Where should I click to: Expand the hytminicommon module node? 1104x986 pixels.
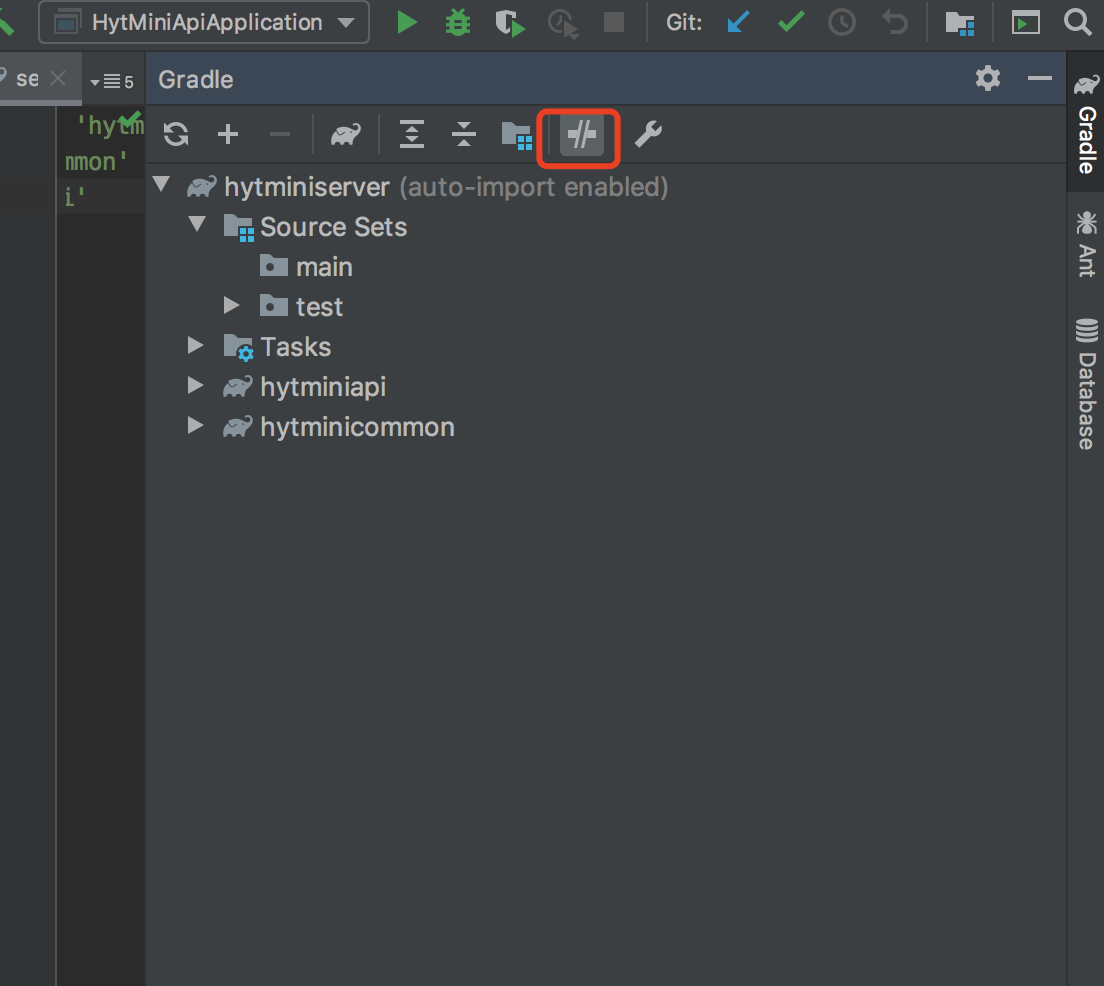[196, 425]
